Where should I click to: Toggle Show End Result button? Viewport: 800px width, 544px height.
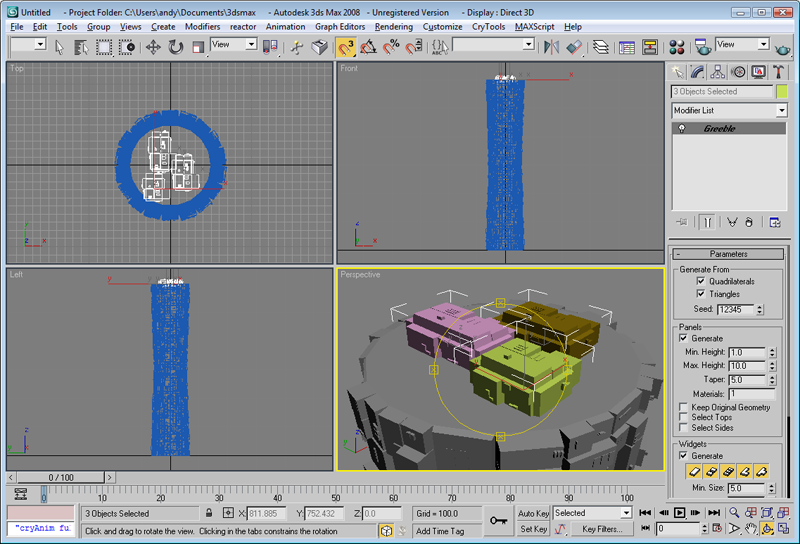(707, 222)
